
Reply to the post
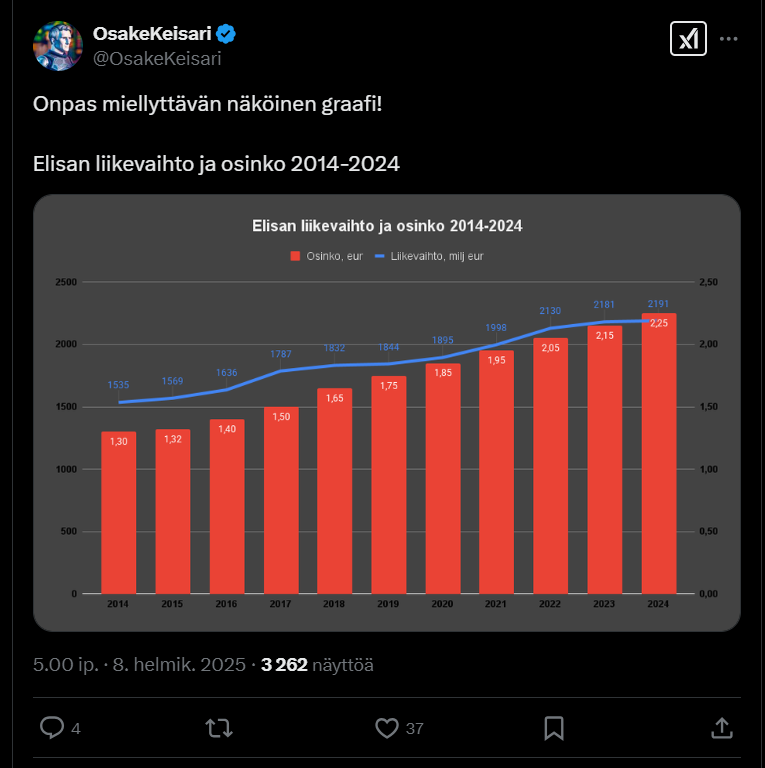click(x=52, y=727)
